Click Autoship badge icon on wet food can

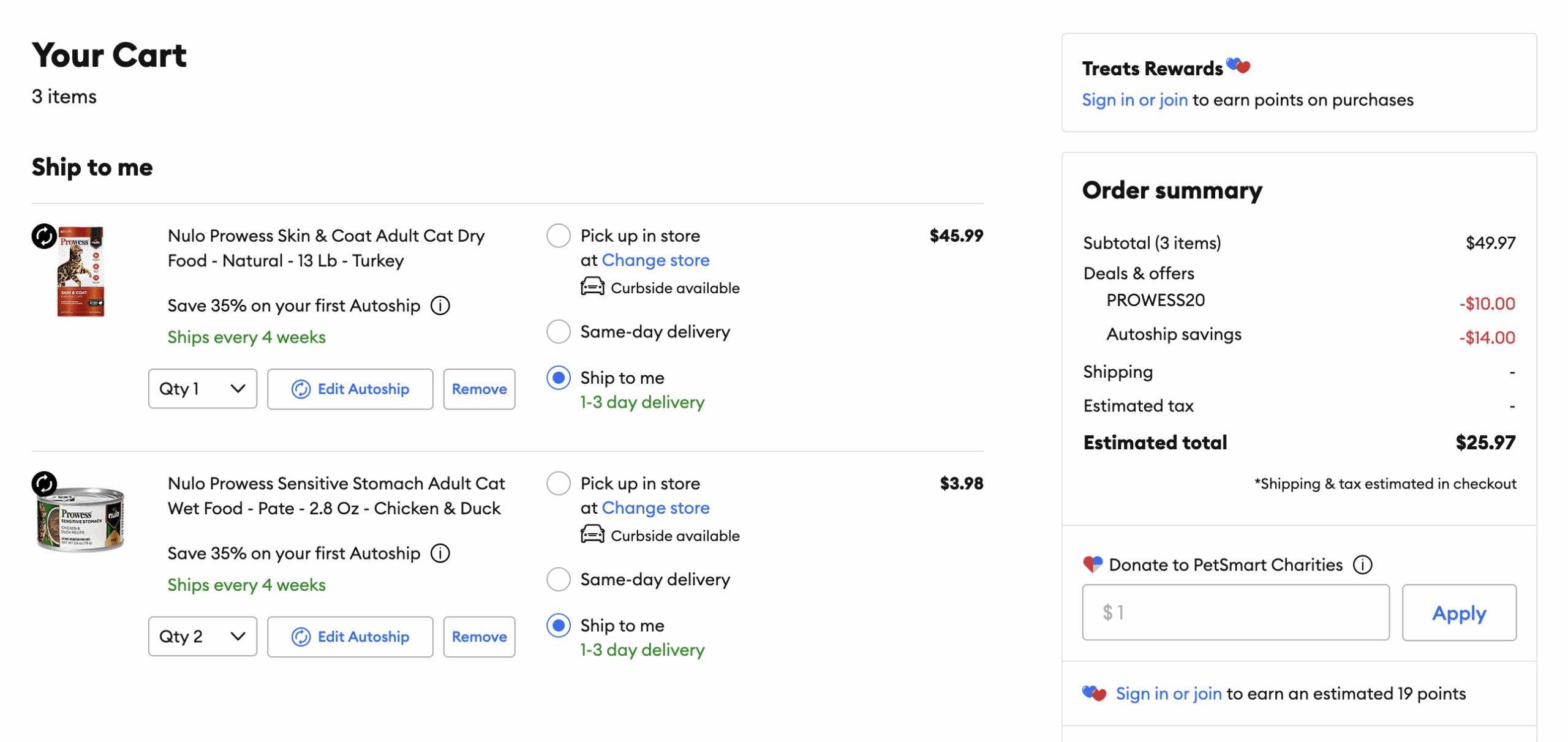44,484
